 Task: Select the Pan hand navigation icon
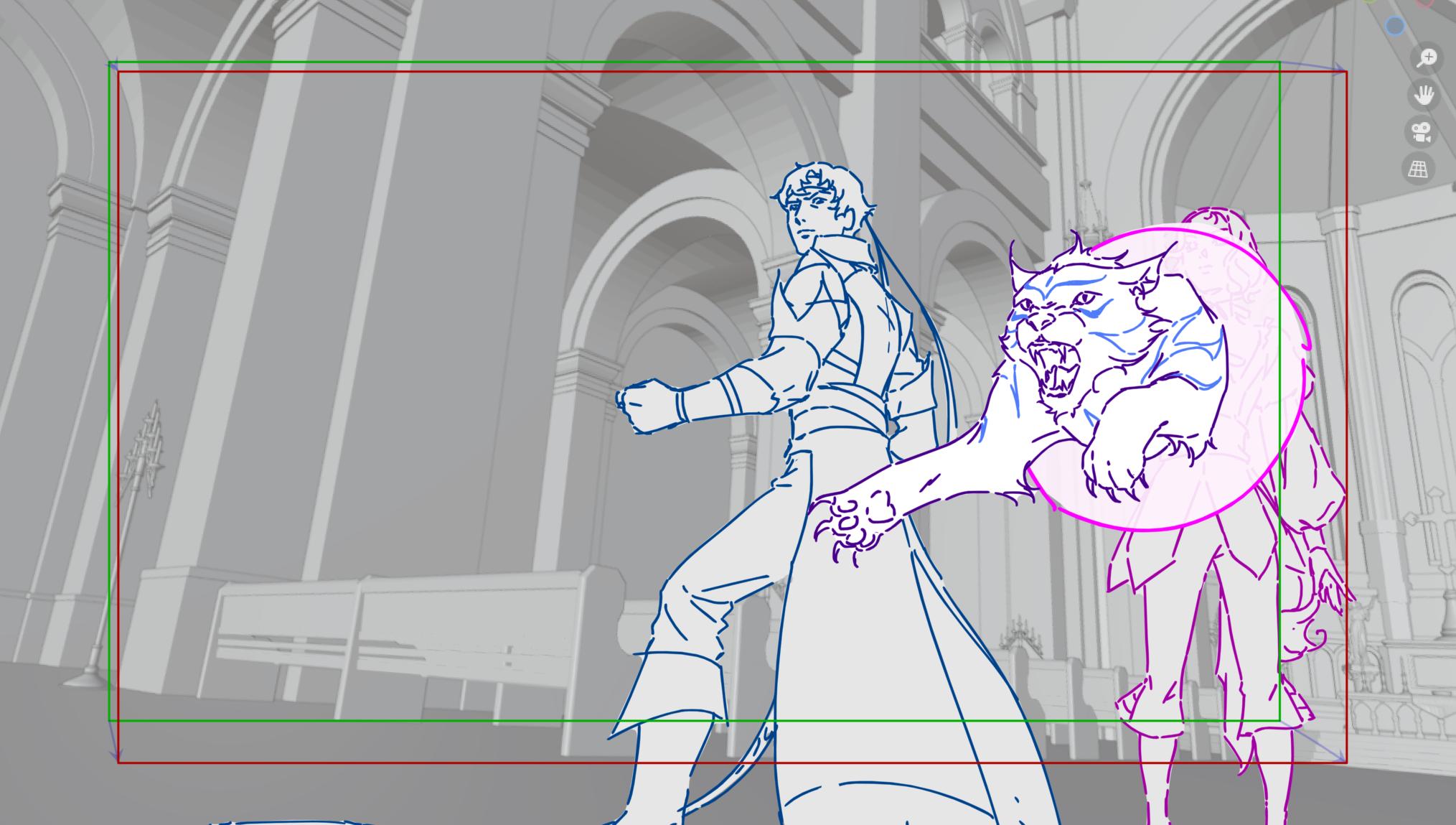point(1424,95)
